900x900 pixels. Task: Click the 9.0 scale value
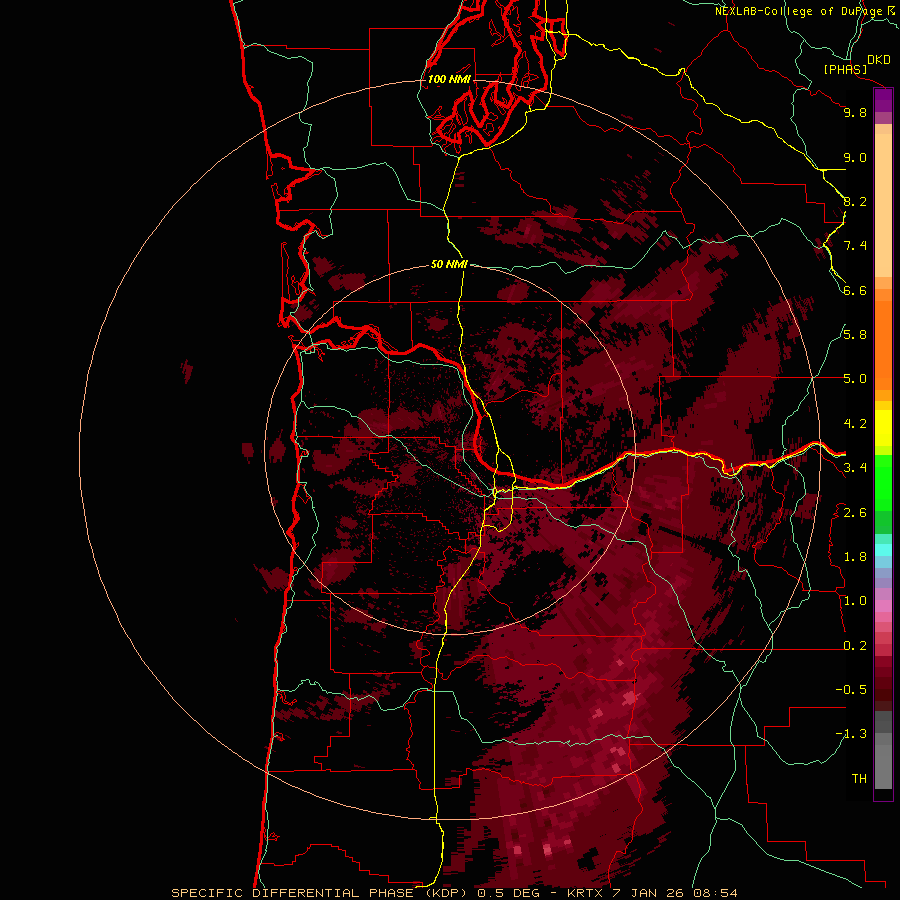(855, 157)
